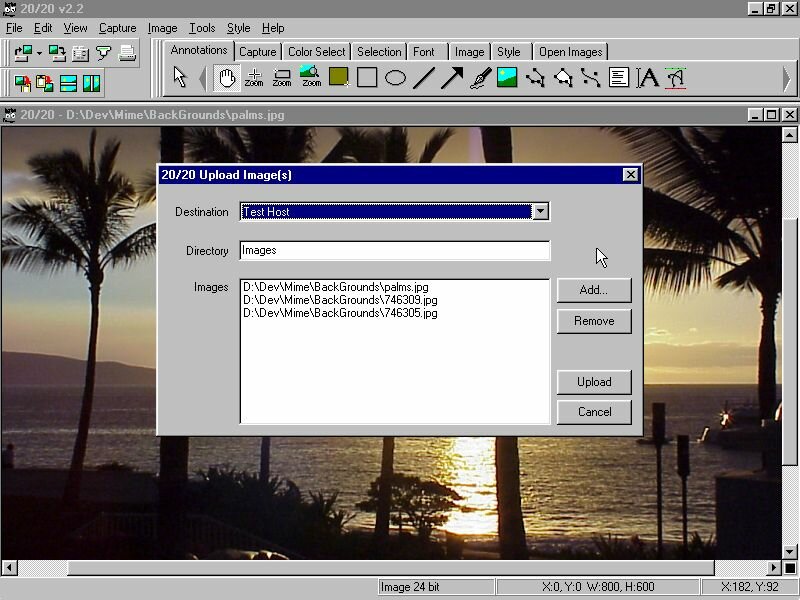Pick the ellipse annotation tool
This screenshot has width=800, height=600.
[x=395, y=77]
